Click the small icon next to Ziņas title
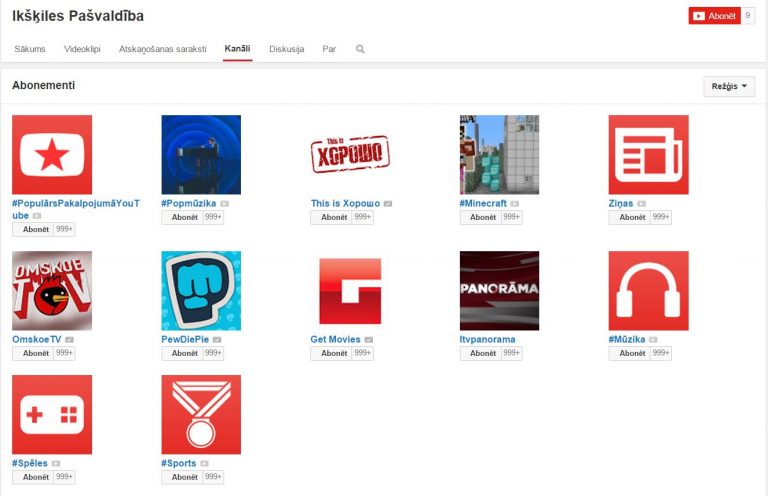This screenshot has width=768, height=496. [642, 204]
